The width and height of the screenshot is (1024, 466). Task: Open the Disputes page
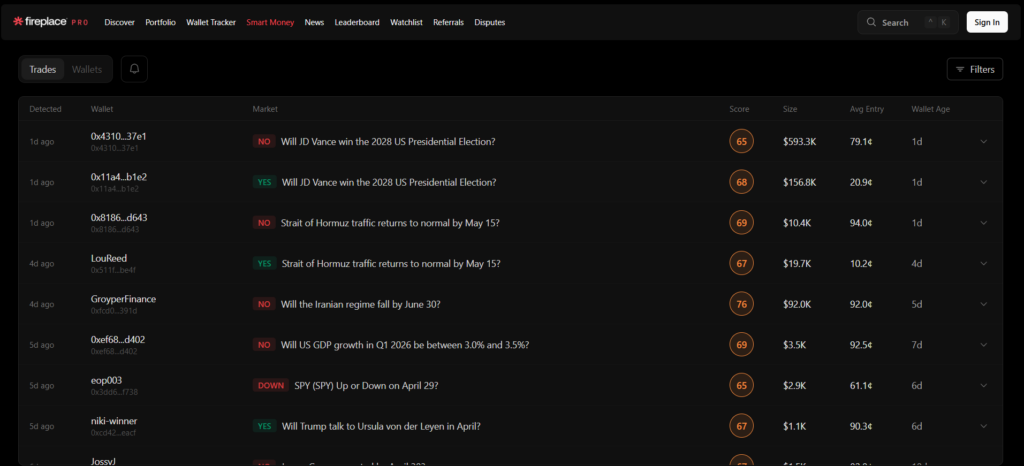[x=490, y=22]
